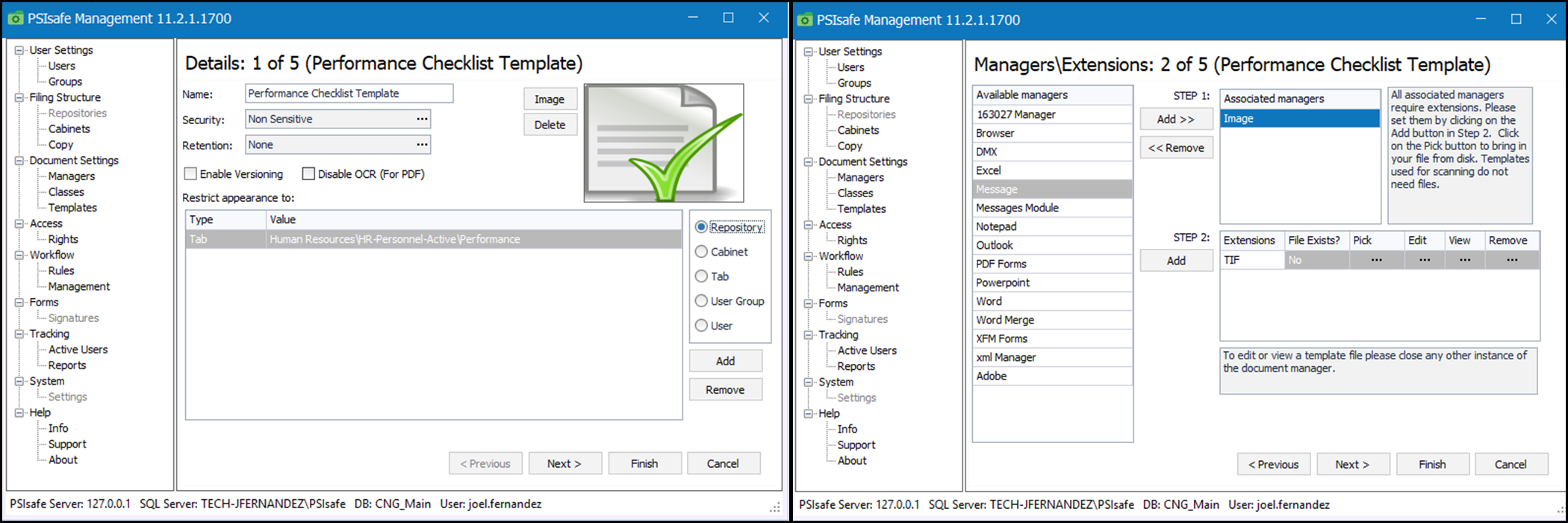Select the User radio button
The height and width of the screenshot is (523, 1568).
(701, 326)
